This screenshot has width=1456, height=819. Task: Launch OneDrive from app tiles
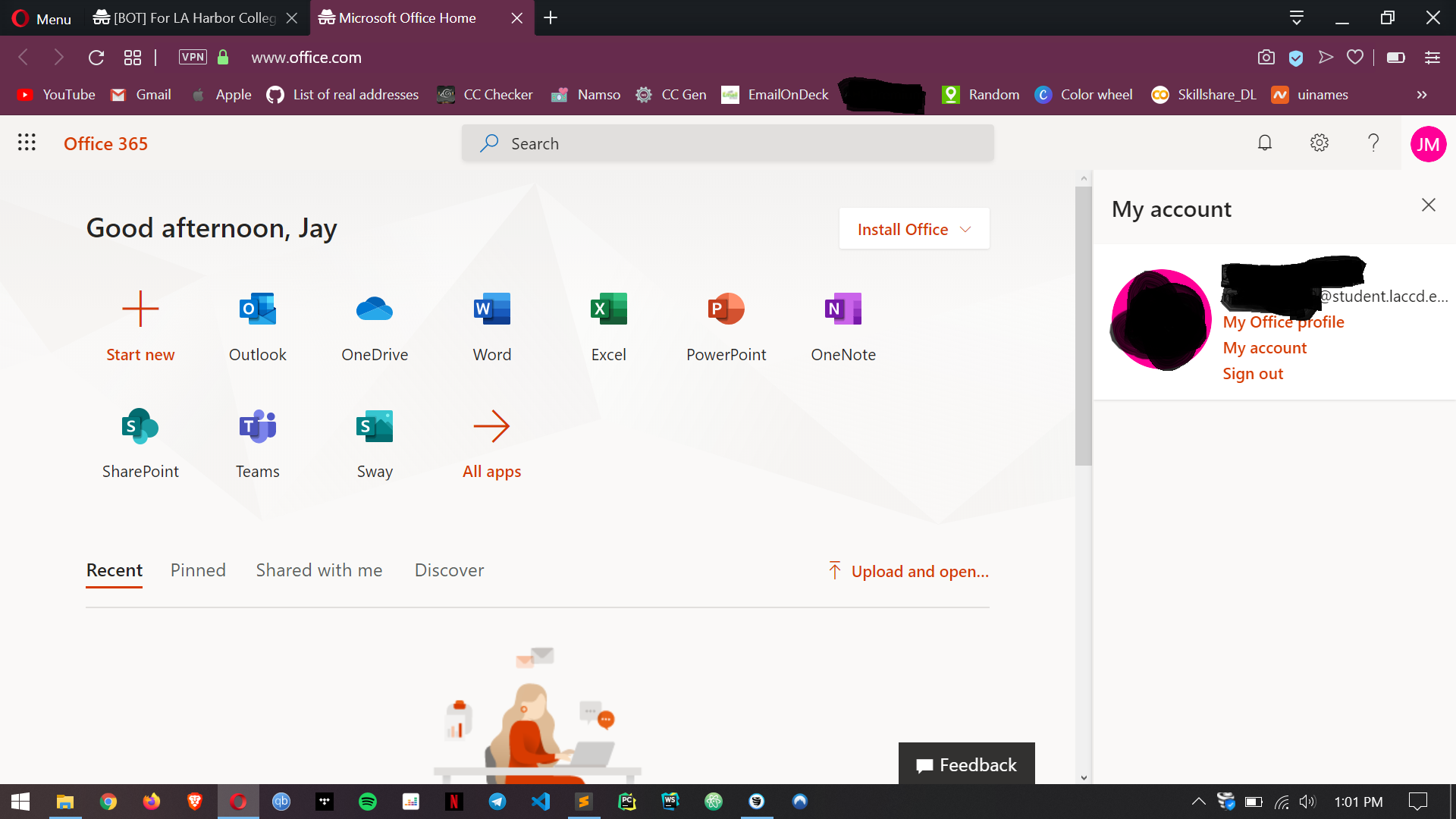[x=375, y=309]
